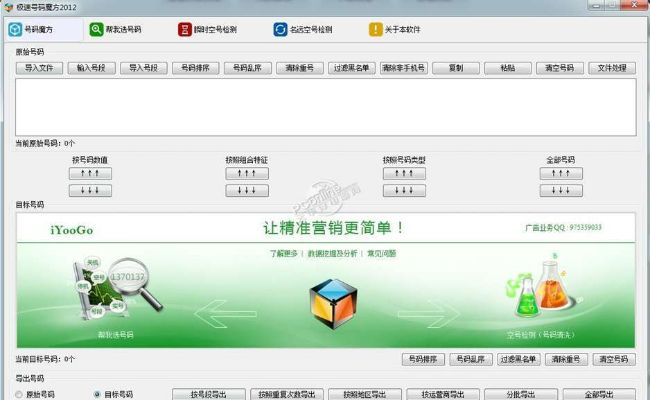Click 过滤黑名单 below the target numbers banner
The image size is (650, 400).
pyautogui.click(x=519, y=359)
